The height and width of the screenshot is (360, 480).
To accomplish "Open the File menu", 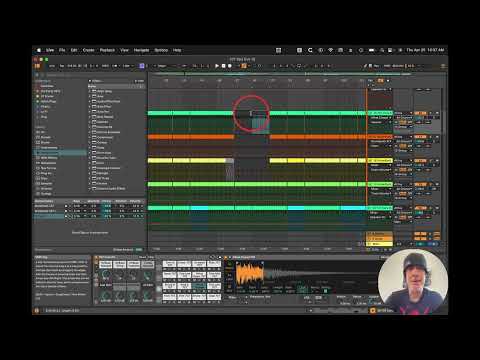I will [62, 50].
